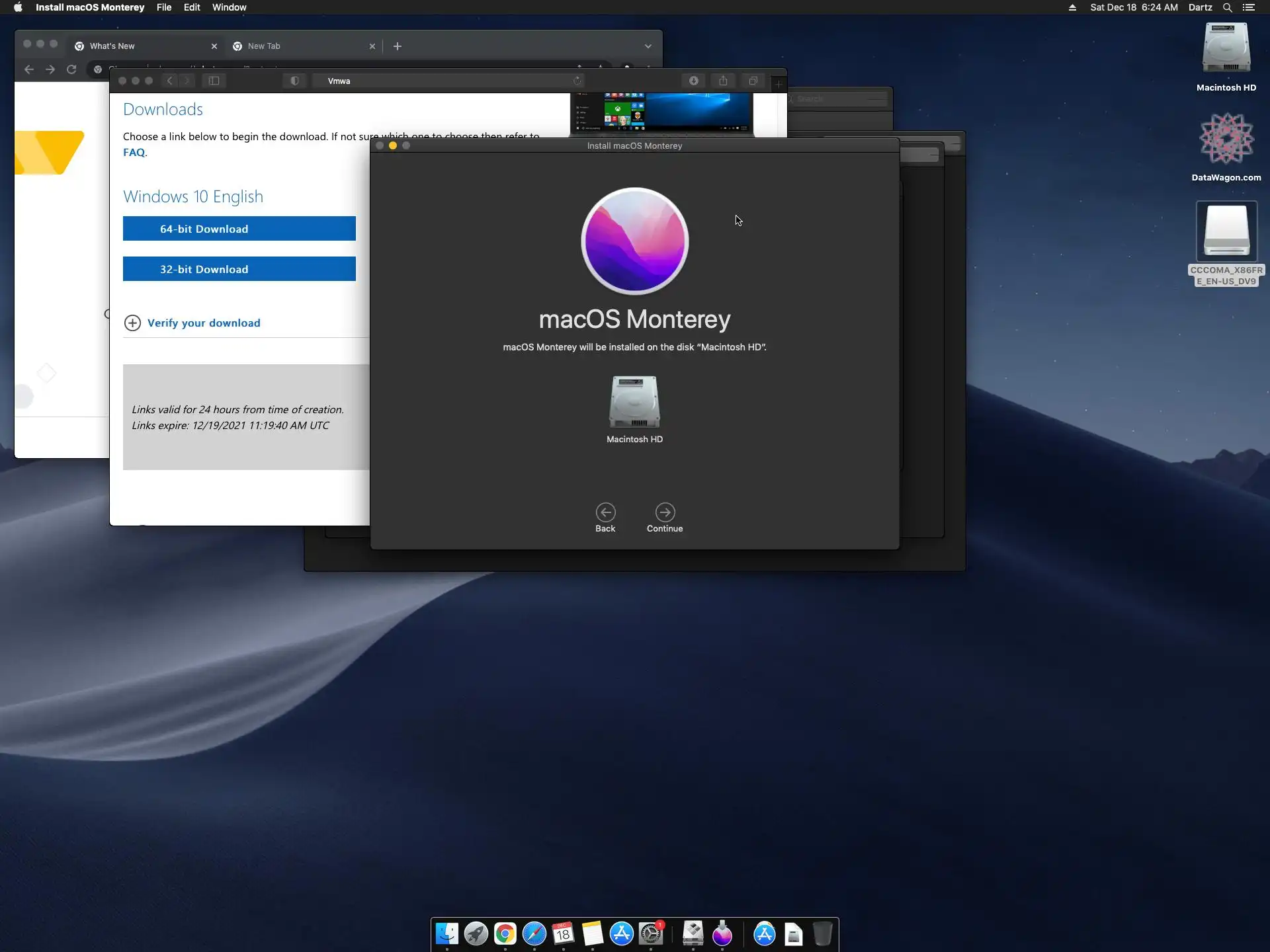The height and width of the screenshot is (952, 1270).
Task: Open System Preferences in the Dock
Action: point(651,934)
